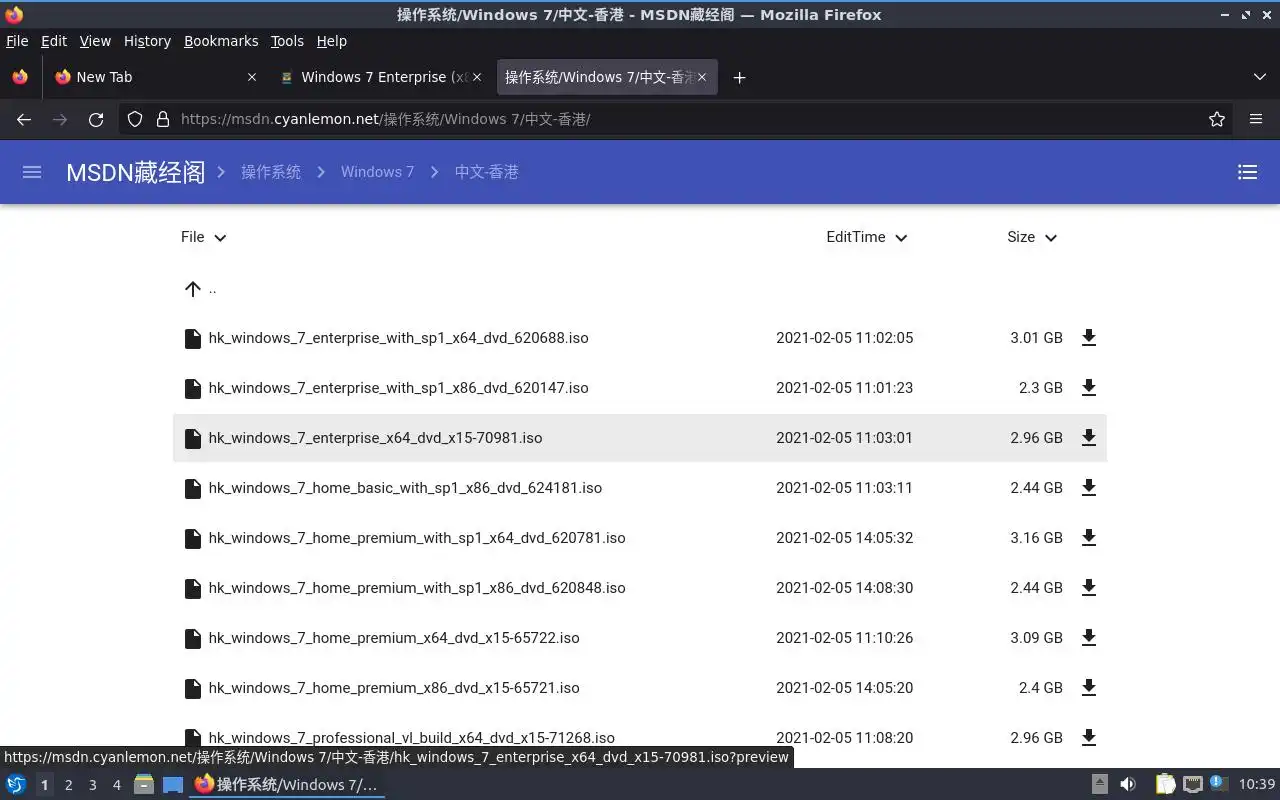The image size is (1280, 800).
Task: Switch to workspace 3 in the pager
Action: [92, 785]
